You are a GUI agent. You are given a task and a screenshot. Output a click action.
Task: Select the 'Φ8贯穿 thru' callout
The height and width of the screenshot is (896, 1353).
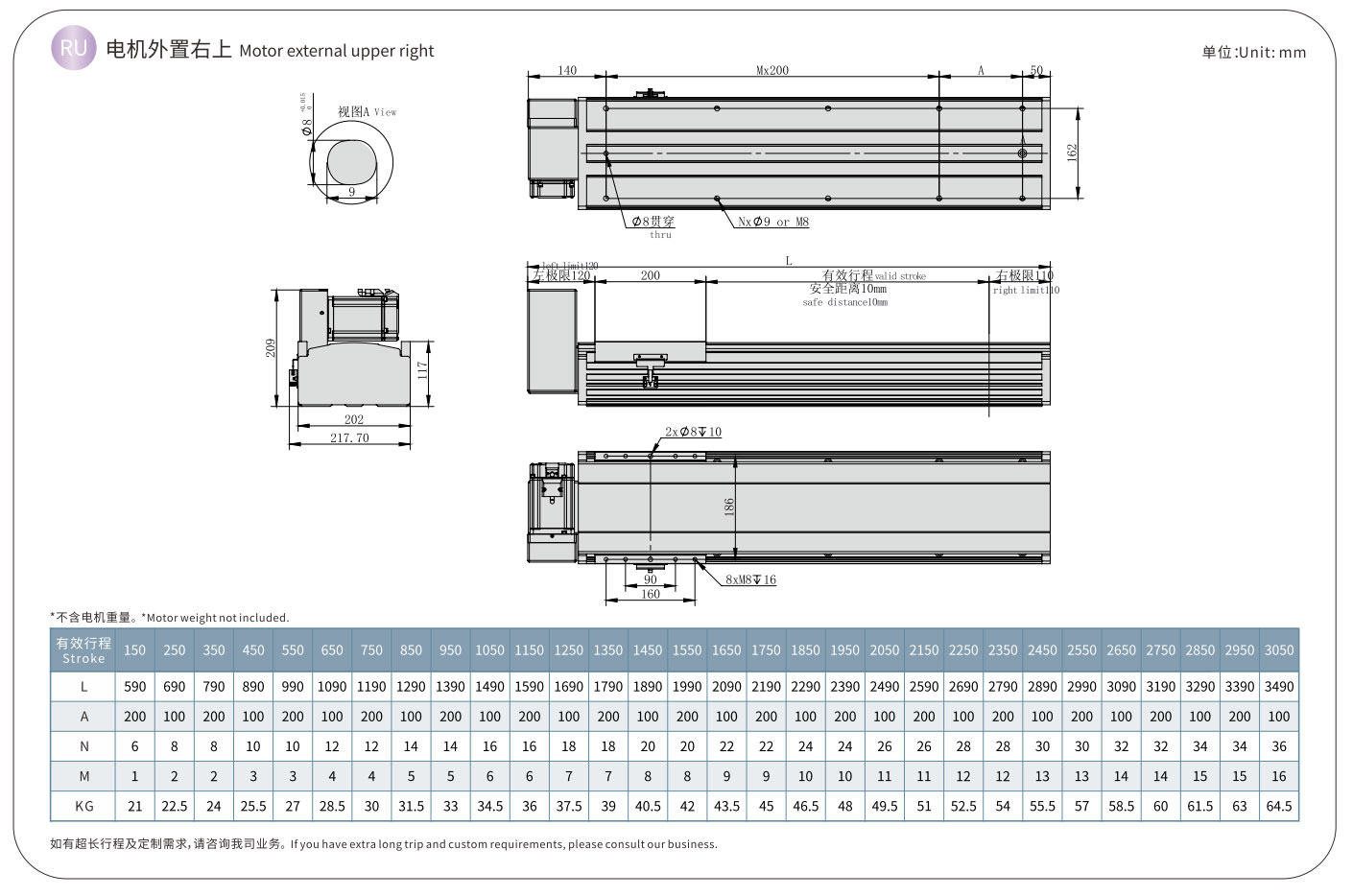(x=653, y=226)
